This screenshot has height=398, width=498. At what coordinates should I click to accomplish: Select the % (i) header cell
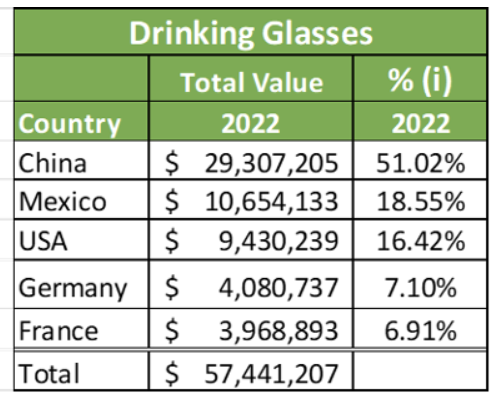(x=420, y=79)
